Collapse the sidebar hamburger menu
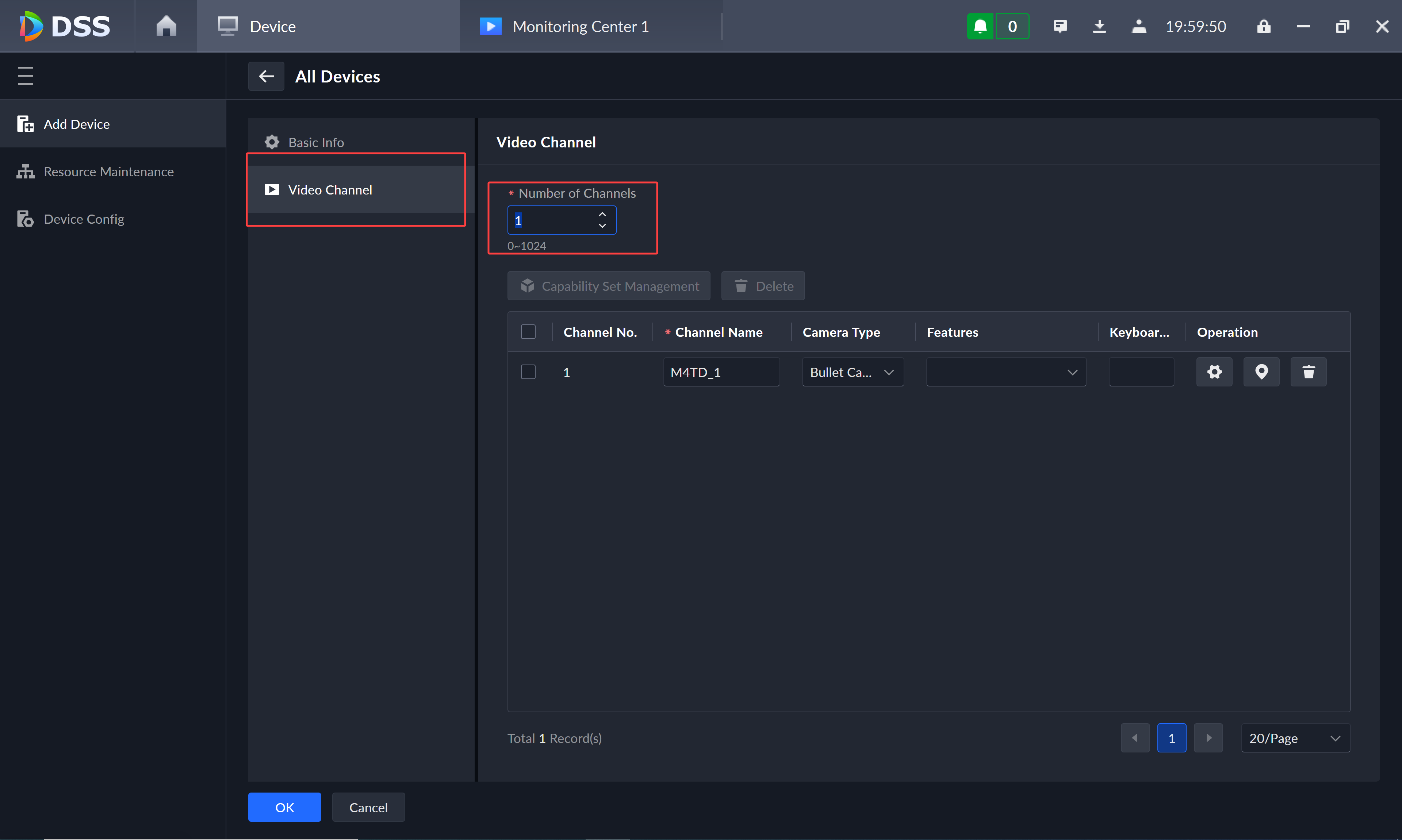Viewport: 1402px width, 840px height. click(x=26, y=76)
